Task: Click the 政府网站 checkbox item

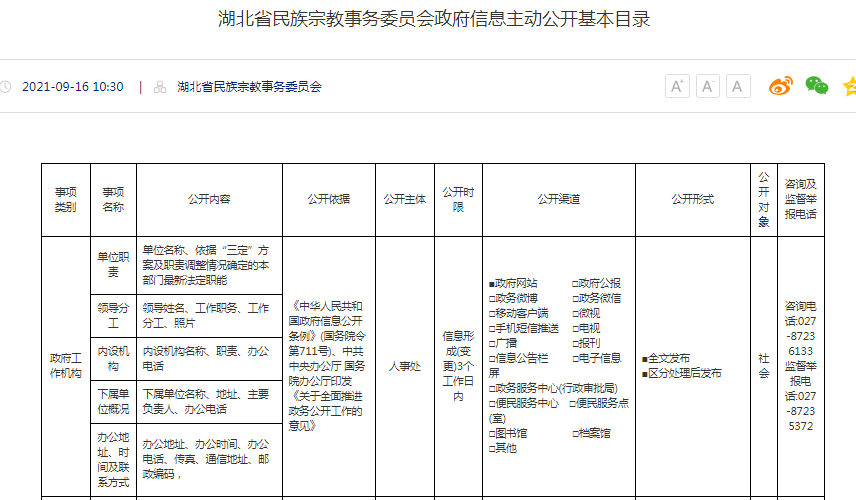Action: point(513,283)
